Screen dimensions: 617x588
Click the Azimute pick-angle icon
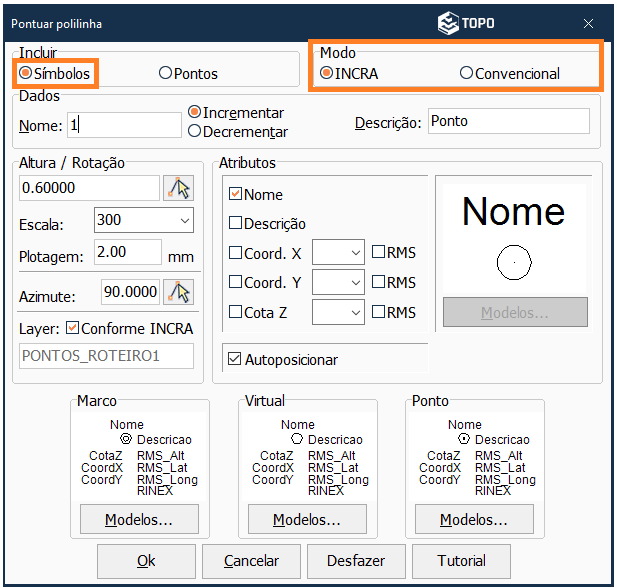[178, 292]
